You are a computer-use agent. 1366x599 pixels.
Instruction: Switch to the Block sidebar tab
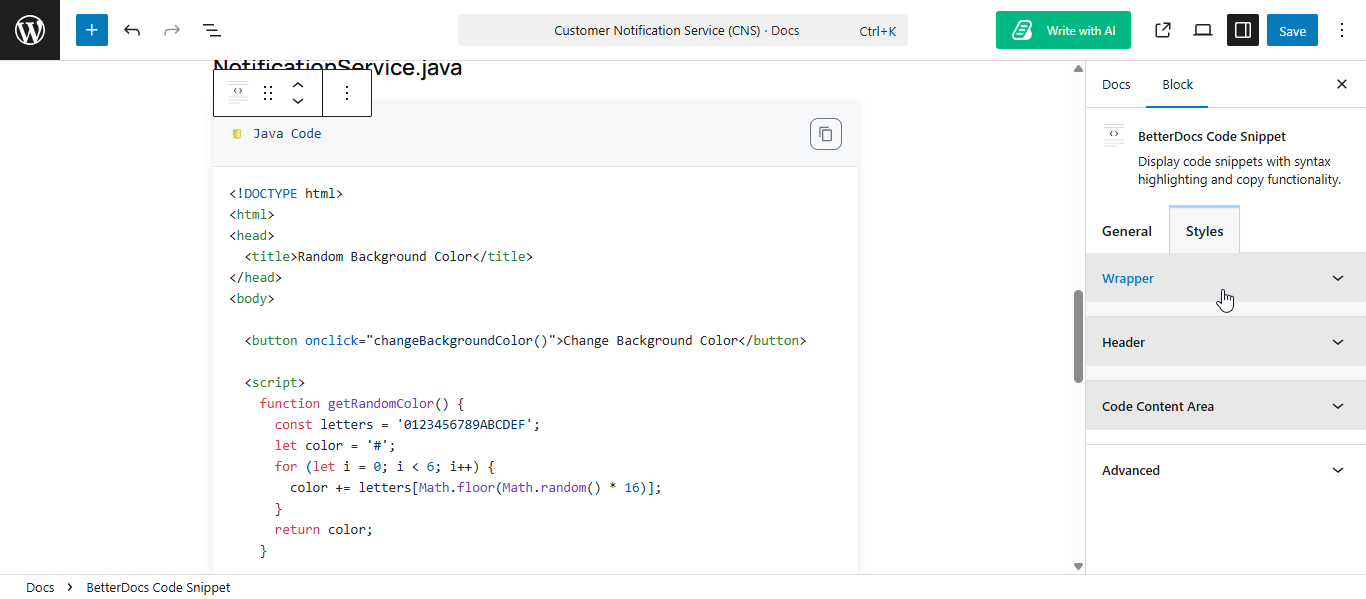click(x=1177, y=84)
